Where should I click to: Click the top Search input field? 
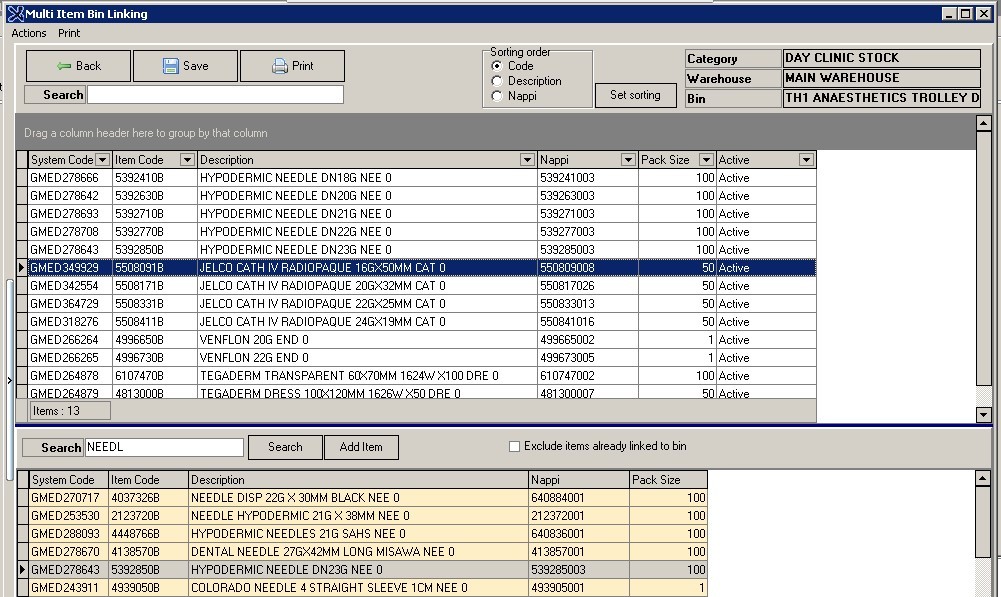pos(215,95)
